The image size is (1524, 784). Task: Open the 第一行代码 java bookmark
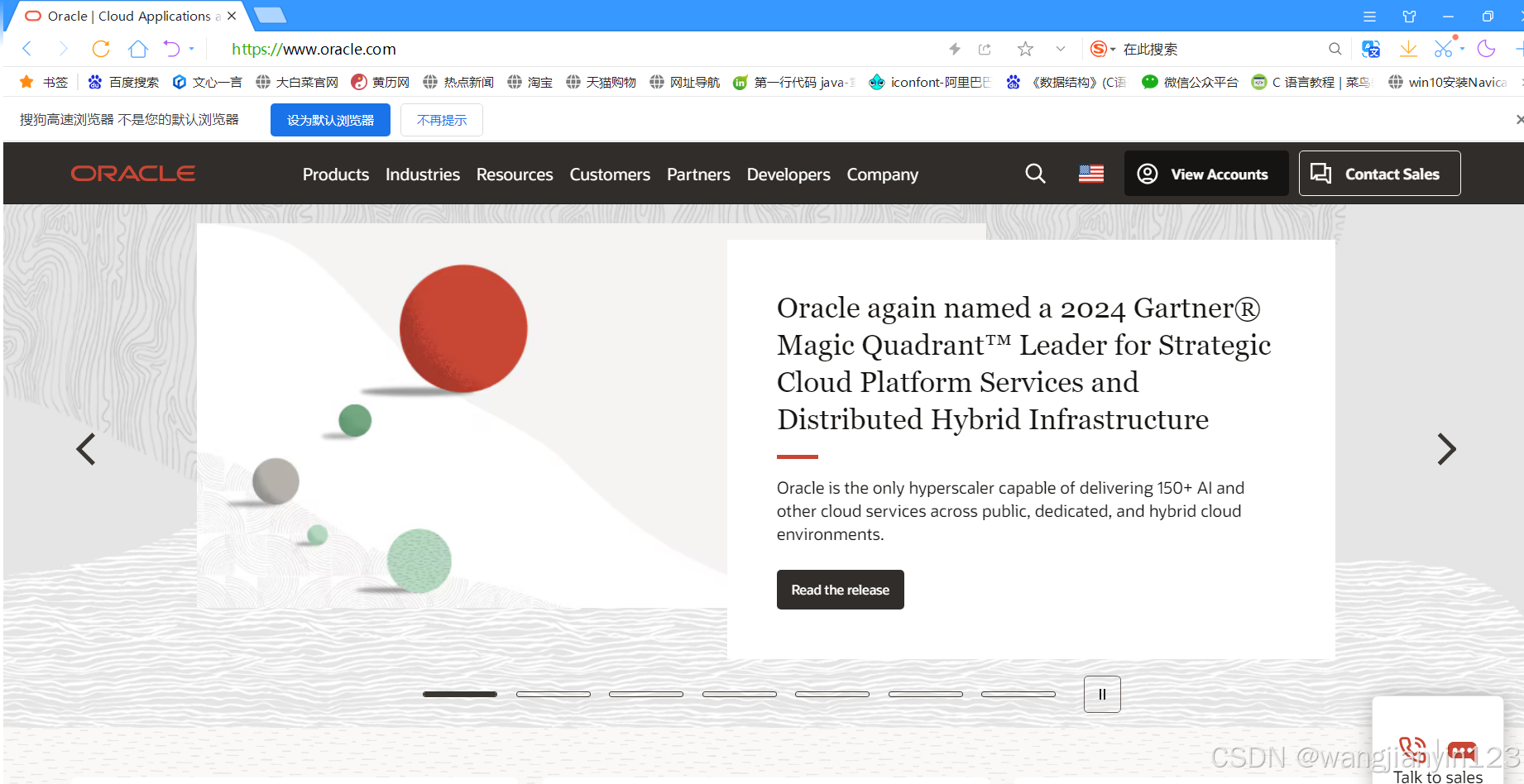[x=794, y=82]
